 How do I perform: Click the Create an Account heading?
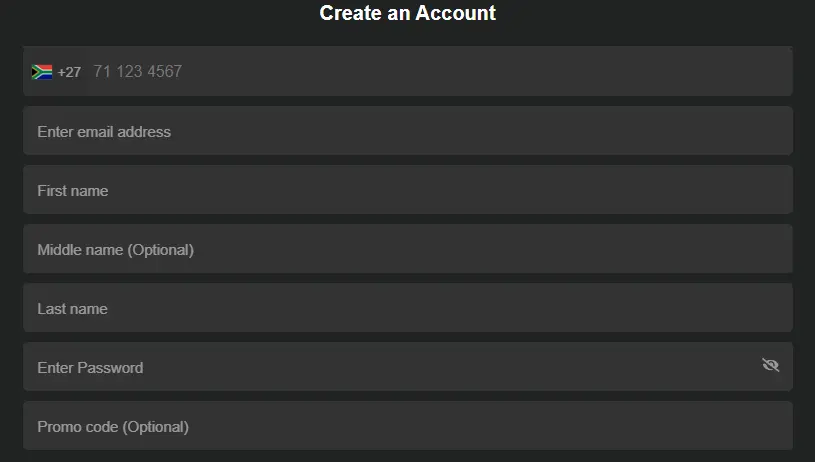click(x=407, y=13)
